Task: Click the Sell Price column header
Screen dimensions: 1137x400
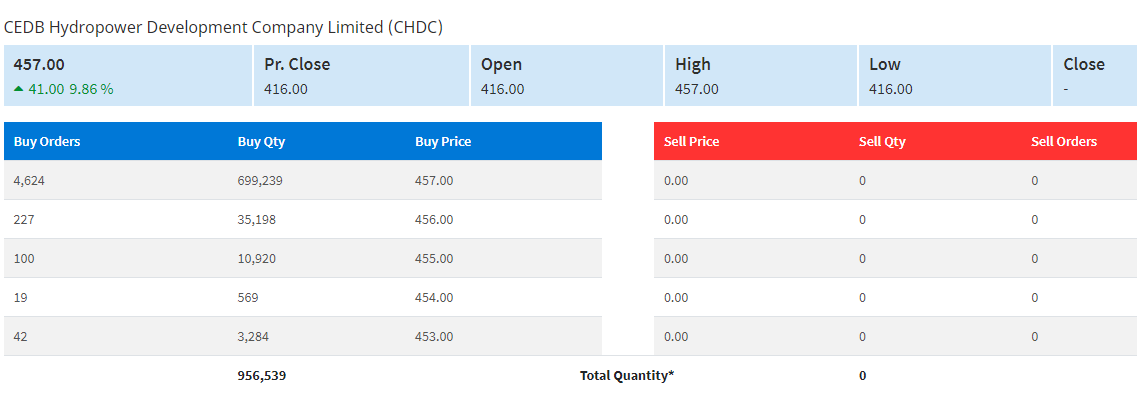Action: 692,141
